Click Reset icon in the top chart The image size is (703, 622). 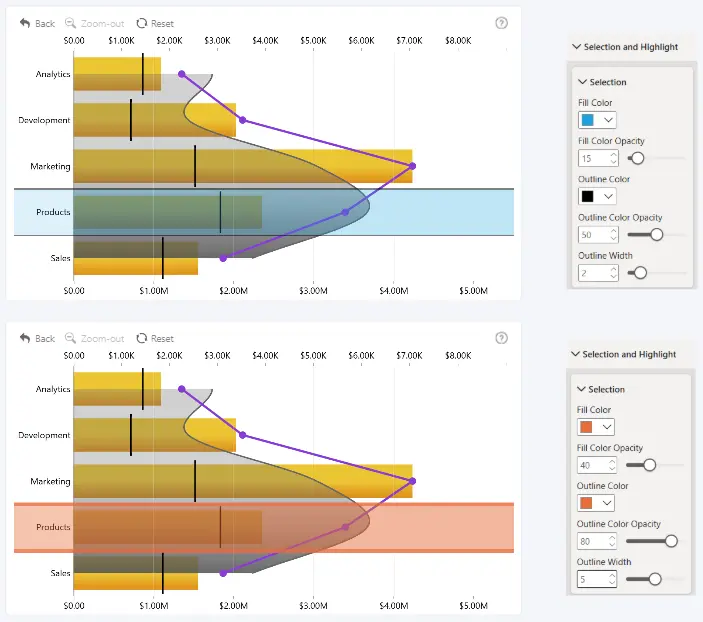142,23
